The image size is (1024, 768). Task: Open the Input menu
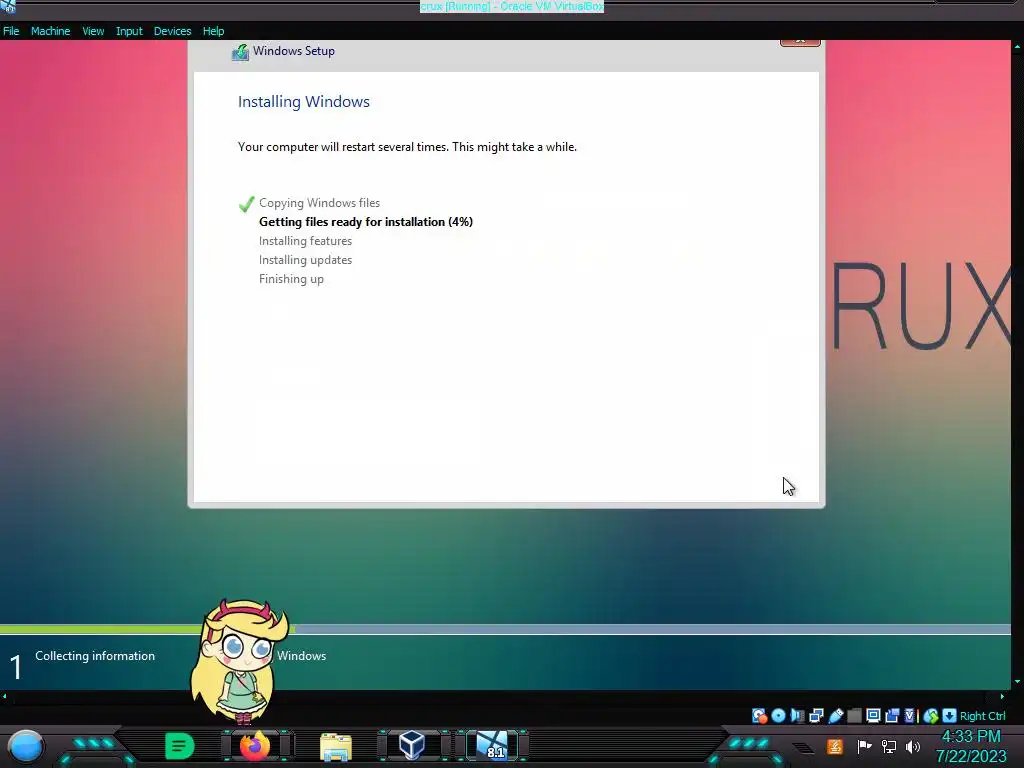tap(129, 31)
